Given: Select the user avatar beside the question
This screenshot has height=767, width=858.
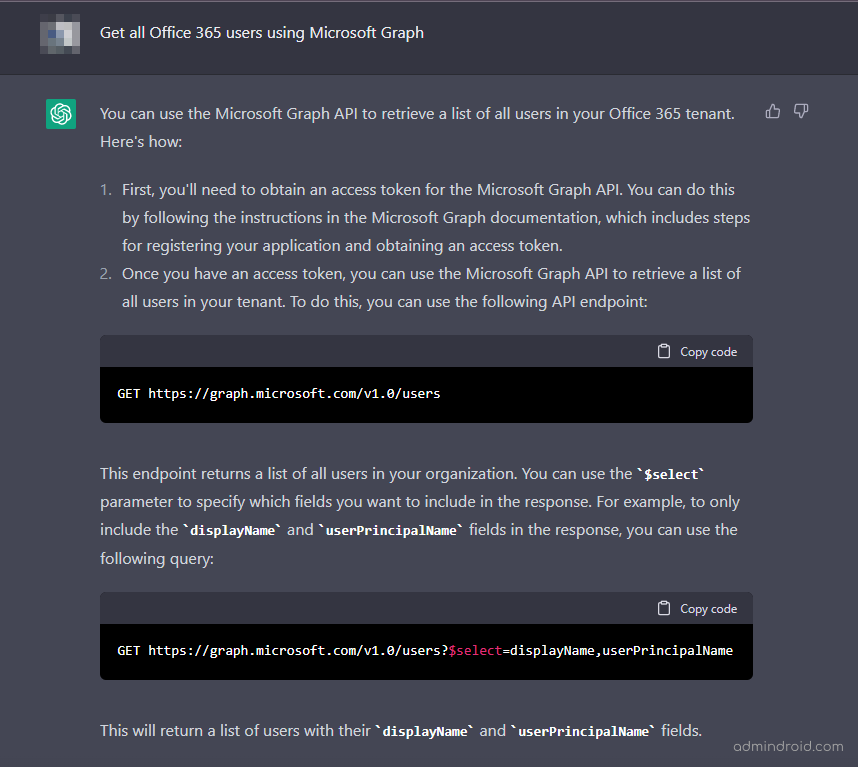Looking at the screenshot, I should coord(60,33).
